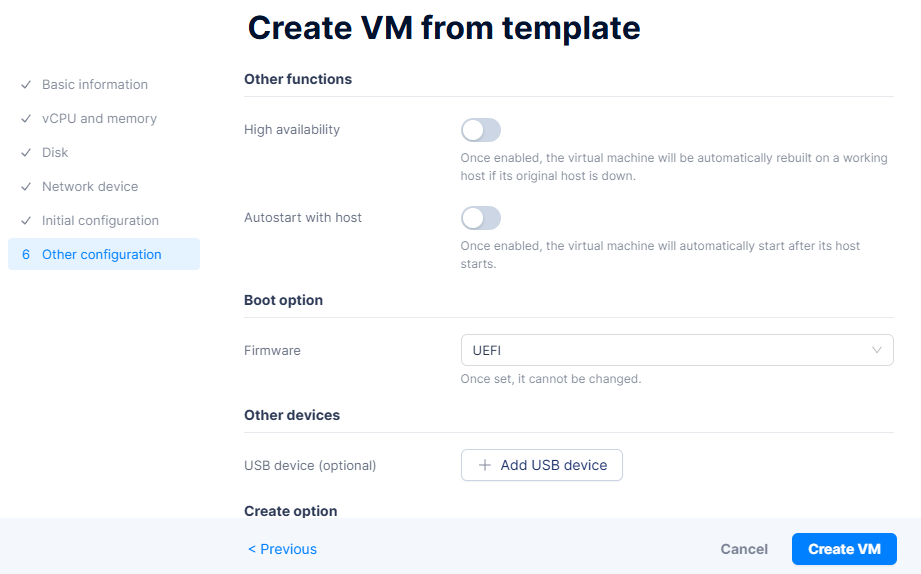Open the vCPU and memory step
Viewport: 921px width, 574px height.
pyautogui.click(x=99, y=119)
